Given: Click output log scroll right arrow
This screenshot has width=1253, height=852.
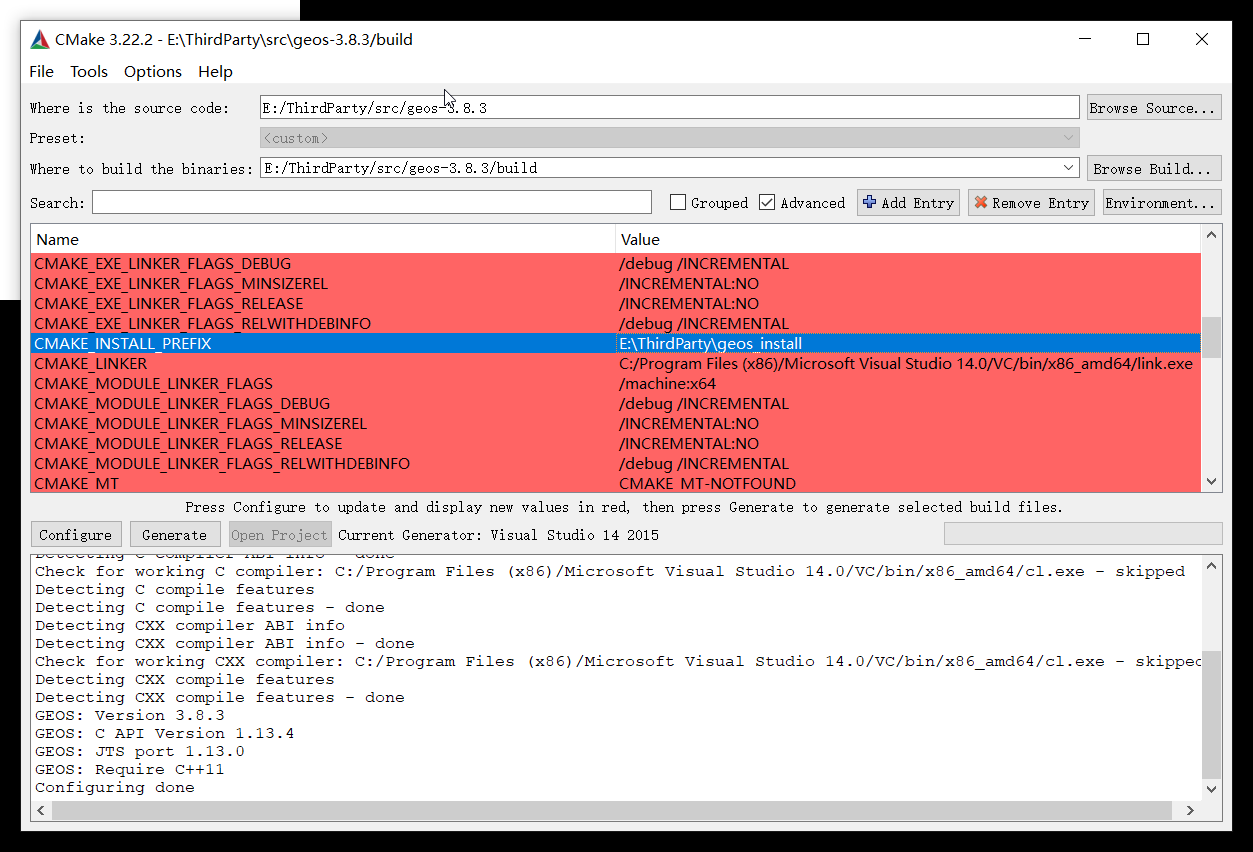Looking at the screenshot, I should (x=1190, y=810).
